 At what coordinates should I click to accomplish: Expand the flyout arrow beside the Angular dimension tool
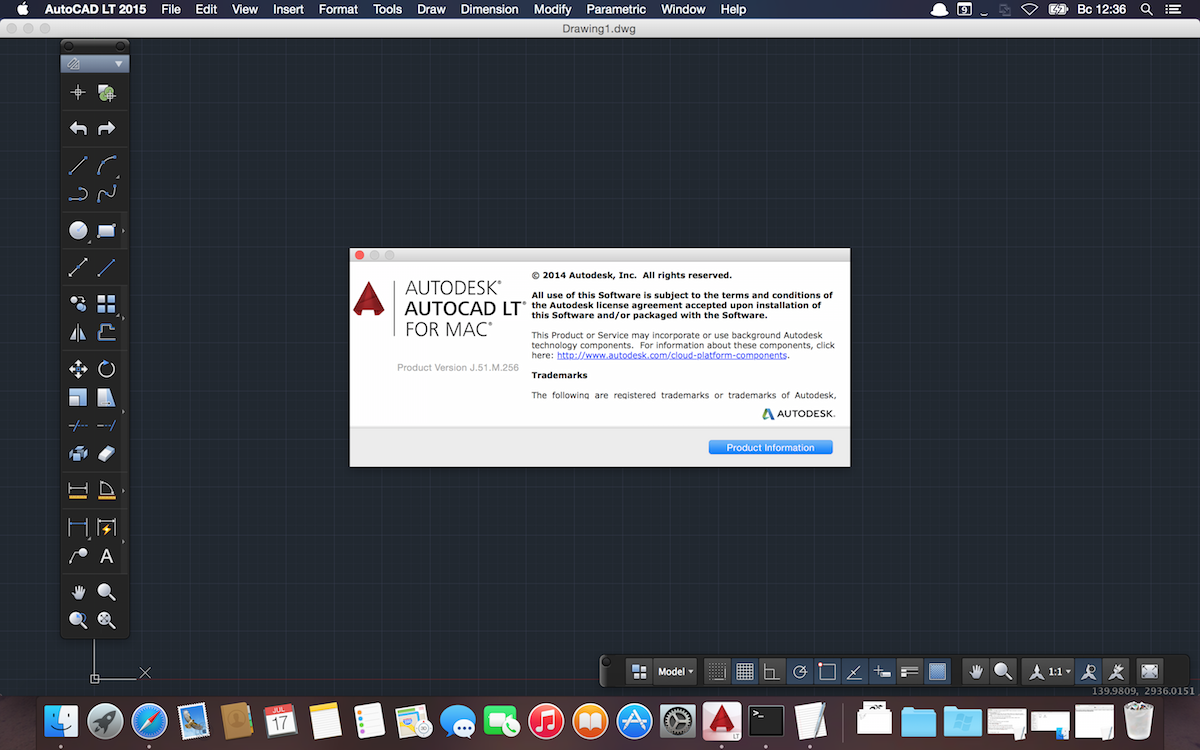pyautogui.click(x=124, y=491)
